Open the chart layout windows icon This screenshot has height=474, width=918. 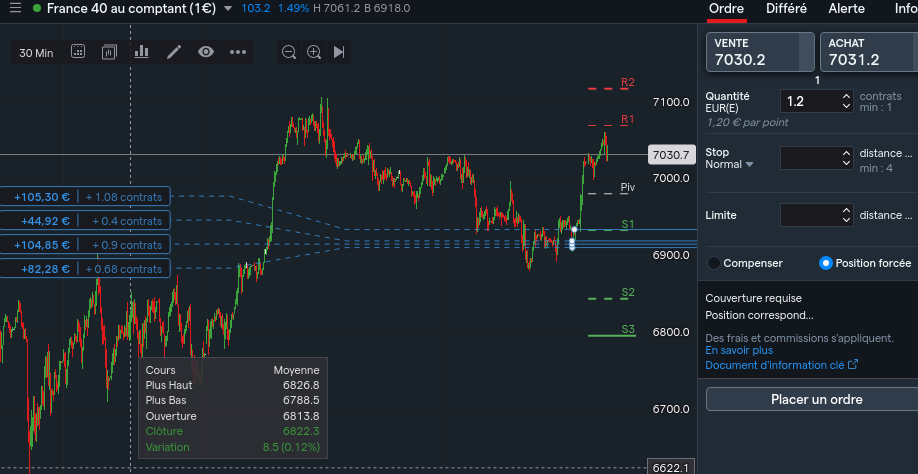coord(109,51)
